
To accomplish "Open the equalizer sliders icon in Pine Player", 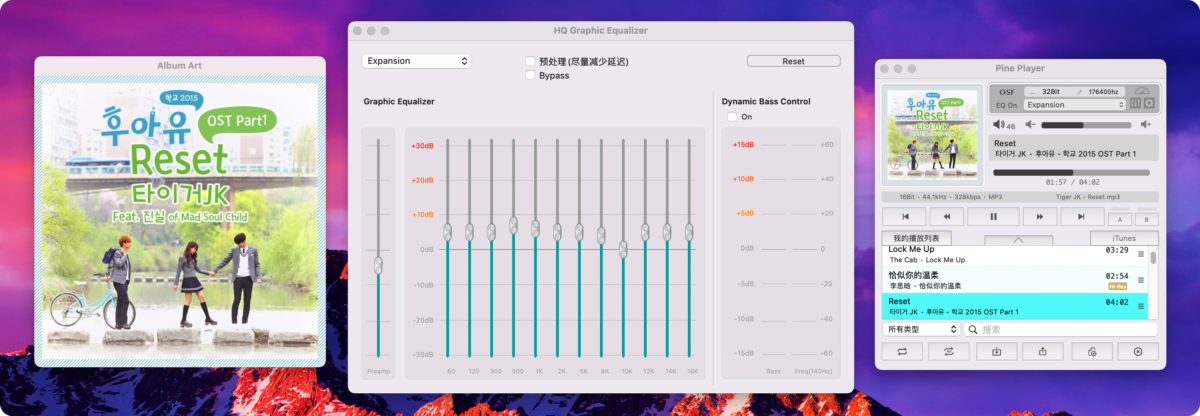I will click(x=1135, y=103).
